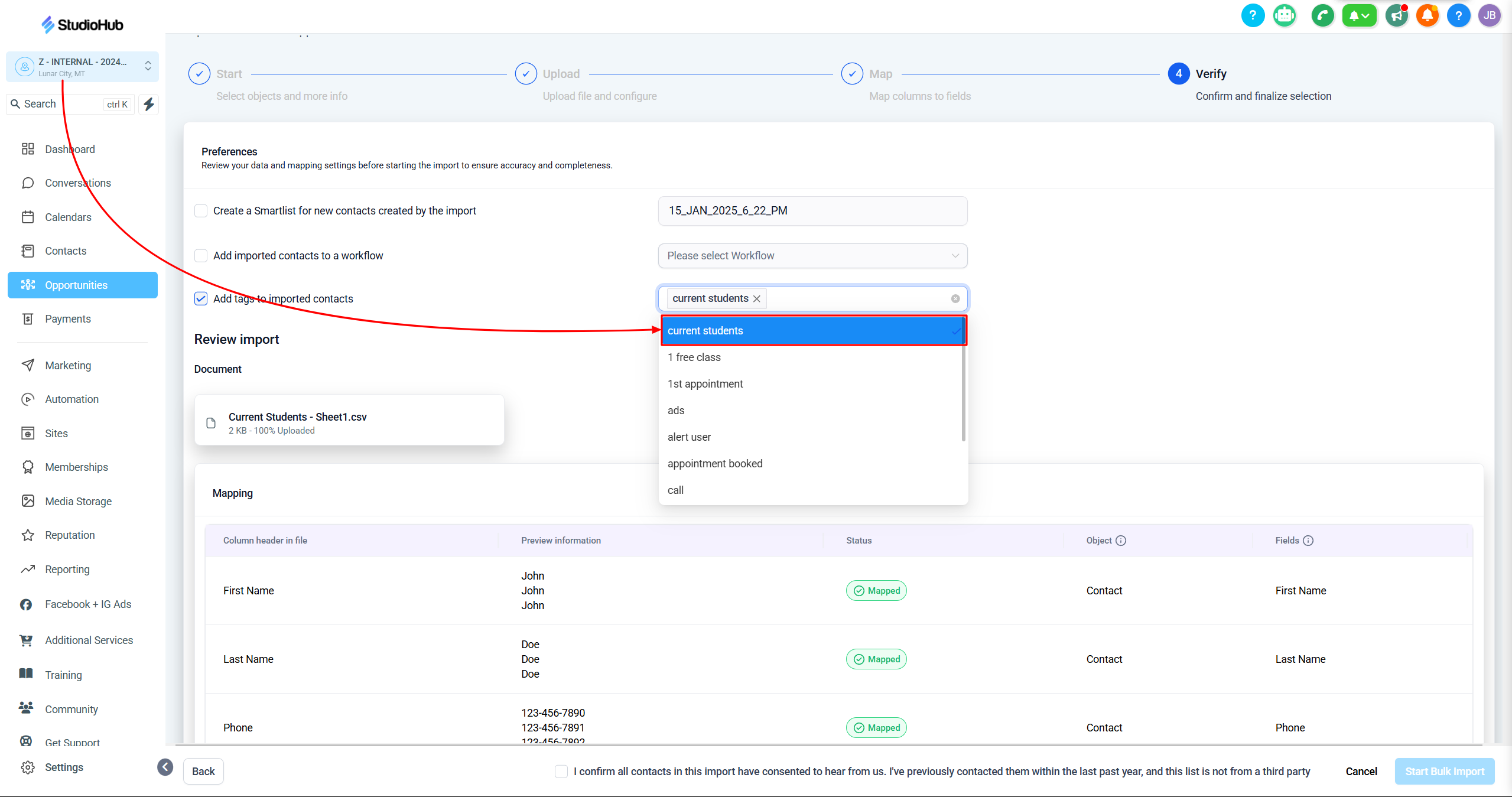Viewport: 1512px width, 797px height.
Task: Check Add imported contacts to a workflow
Action: pos(201,256)
